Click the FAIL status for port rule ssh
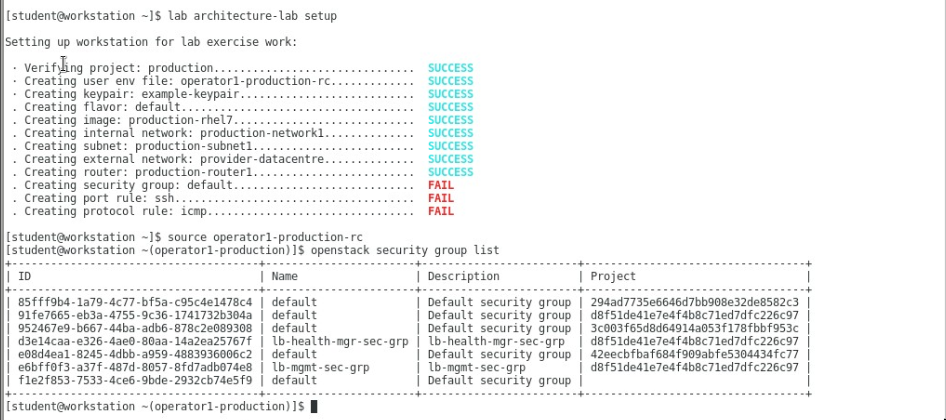946x420 pixels. pos(441,198)
